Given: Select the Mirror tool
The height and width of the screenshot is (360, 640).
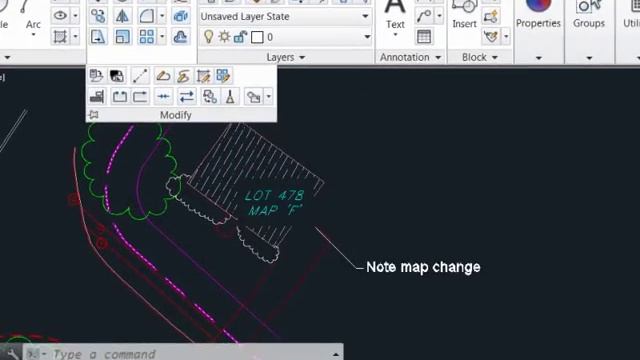Looking at the screenshot, I should 122,16.
